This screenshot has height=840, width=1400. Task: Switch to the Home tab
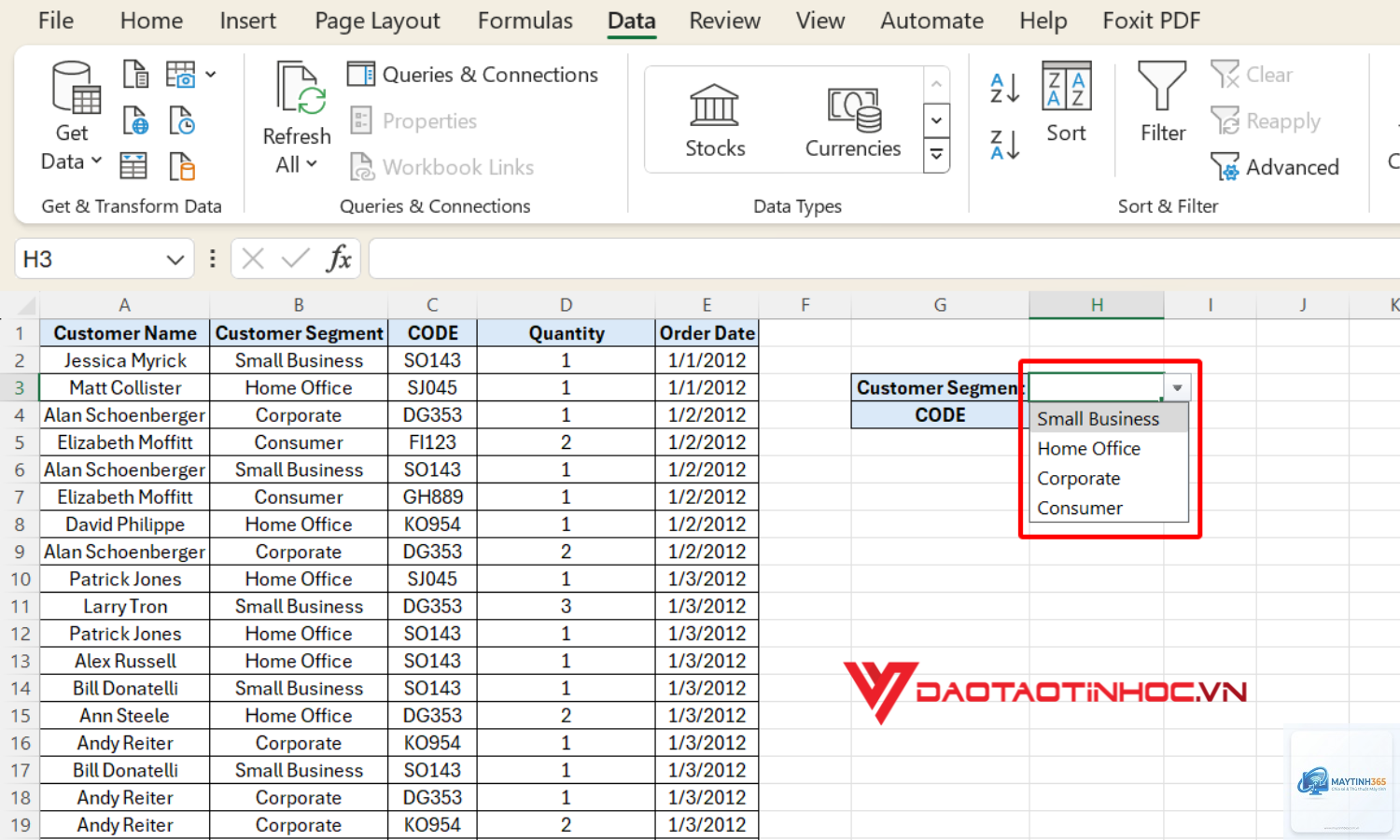151,21
